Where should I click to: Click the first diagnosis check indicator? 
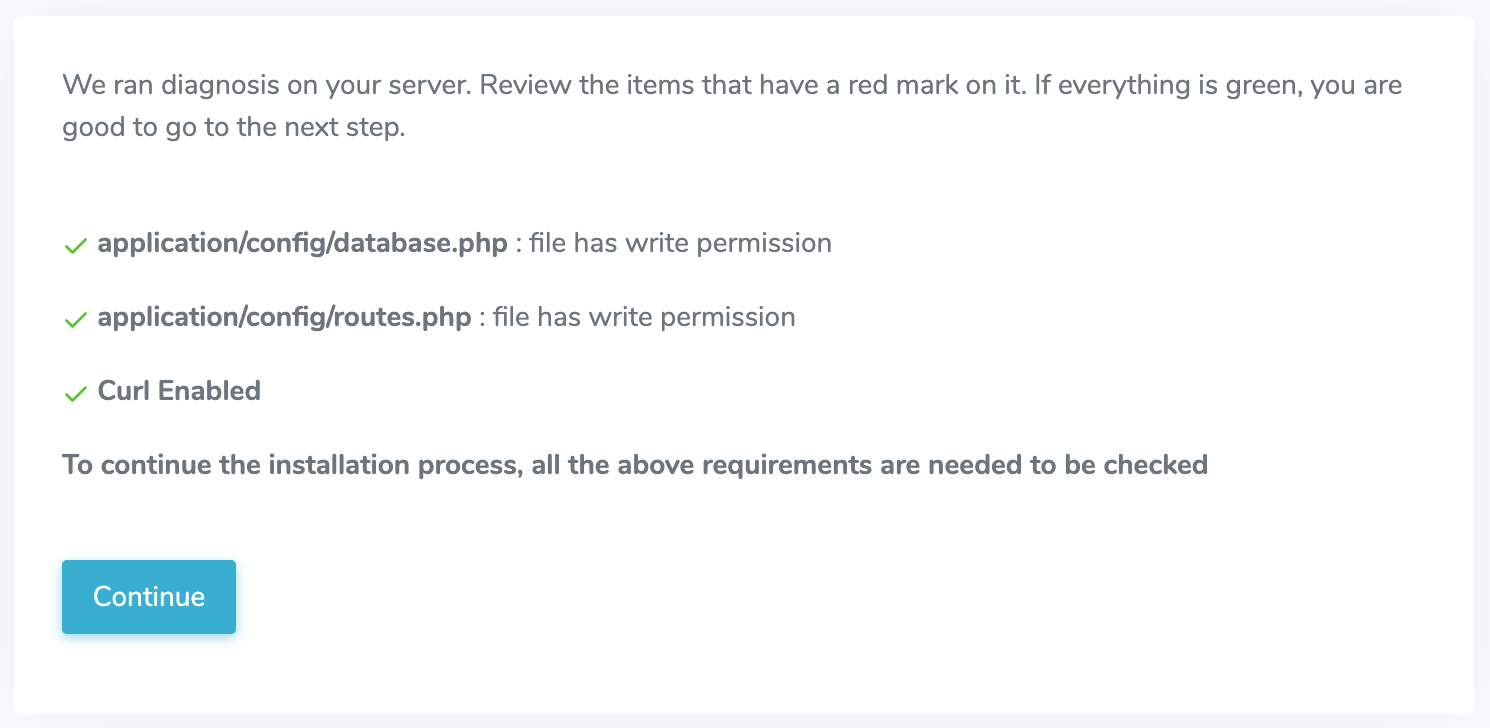tap(75, 245)
